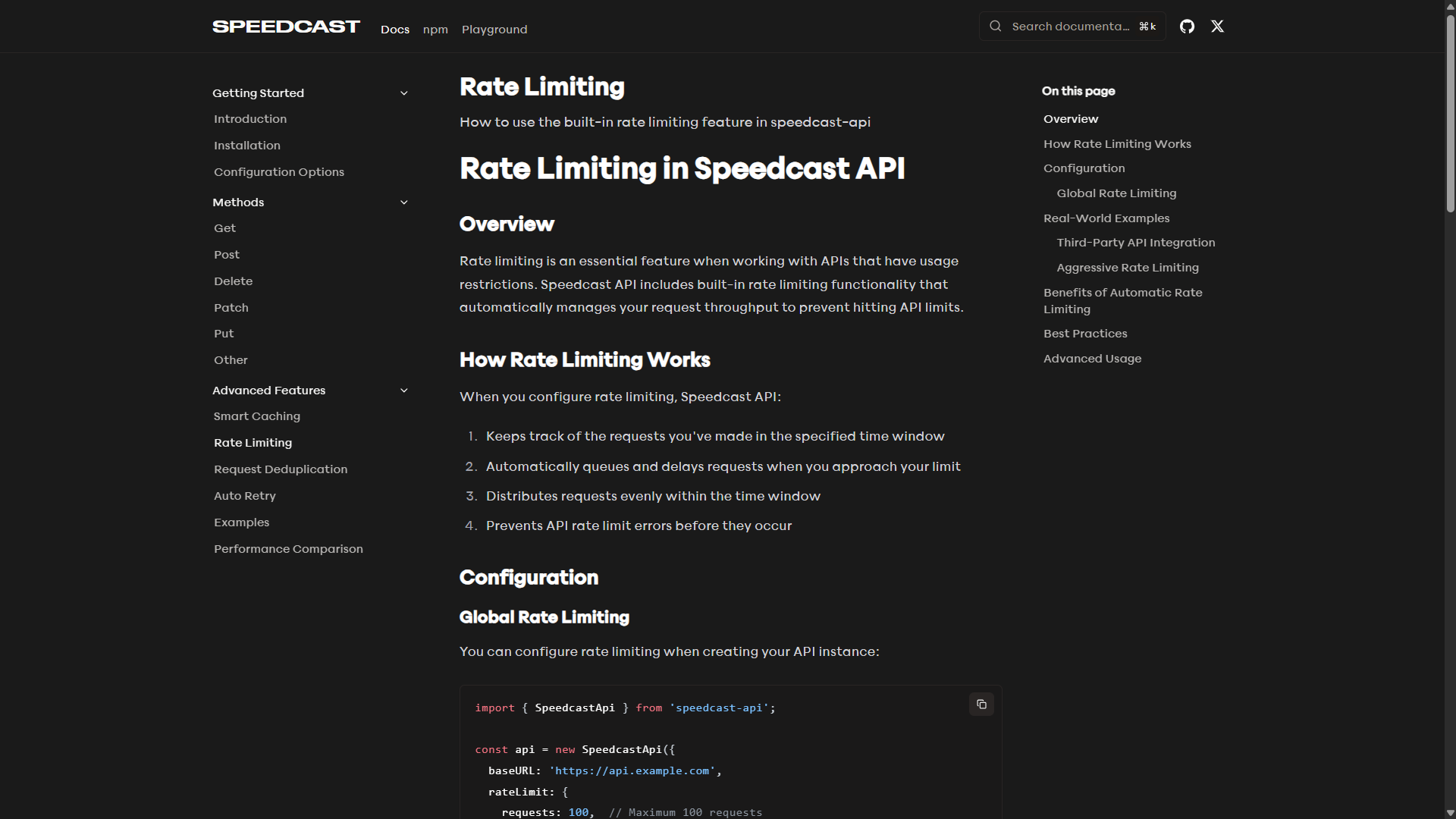Open the GitHub repository icon
The height and width of the screenshot is (819, 1456).
[1187, 27]
